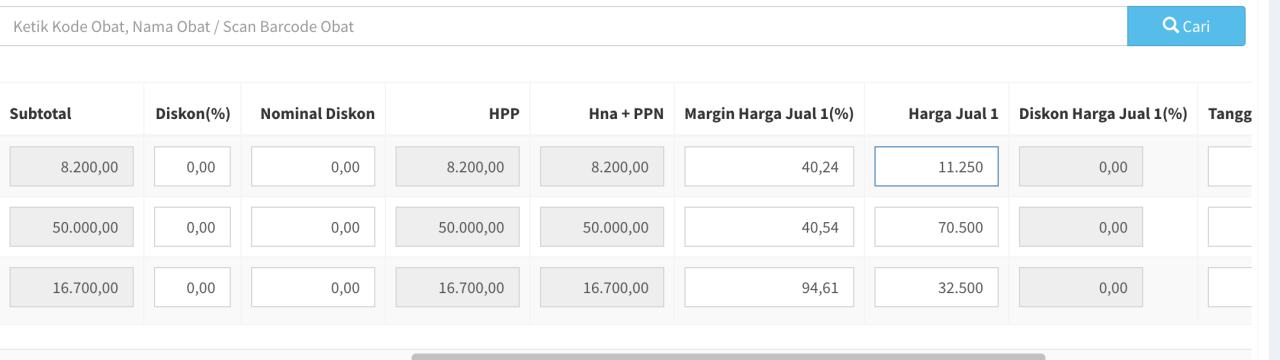The height and width of the screenshot is (360, 1280).
Task: Click Diskon(%) field in the 8.200,00 row
Action: click(192, 167)
